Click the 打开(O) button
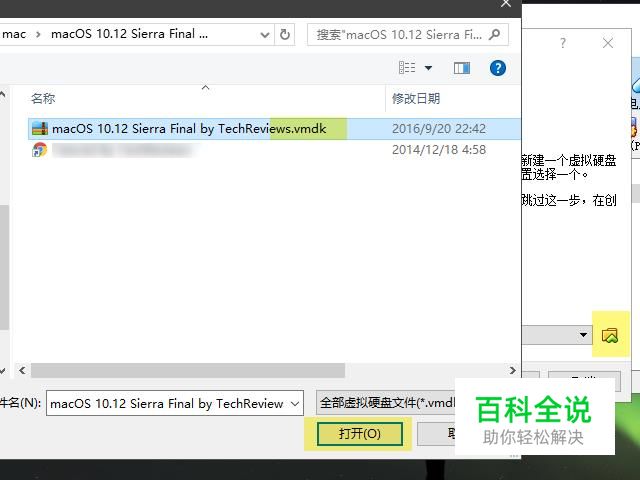 pyautogui.click(x=360, y=433)
